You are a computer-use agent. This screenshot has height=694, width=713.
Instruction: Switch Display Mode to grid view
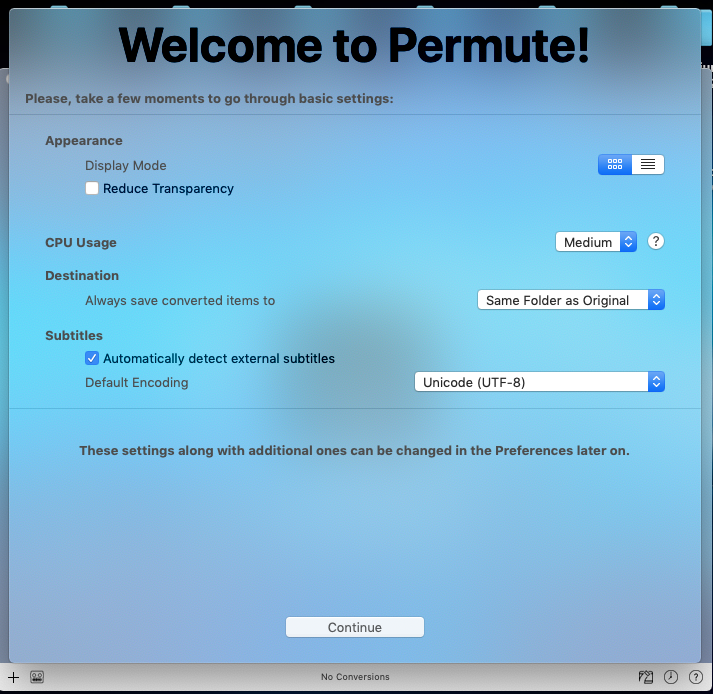coord(614,164)
